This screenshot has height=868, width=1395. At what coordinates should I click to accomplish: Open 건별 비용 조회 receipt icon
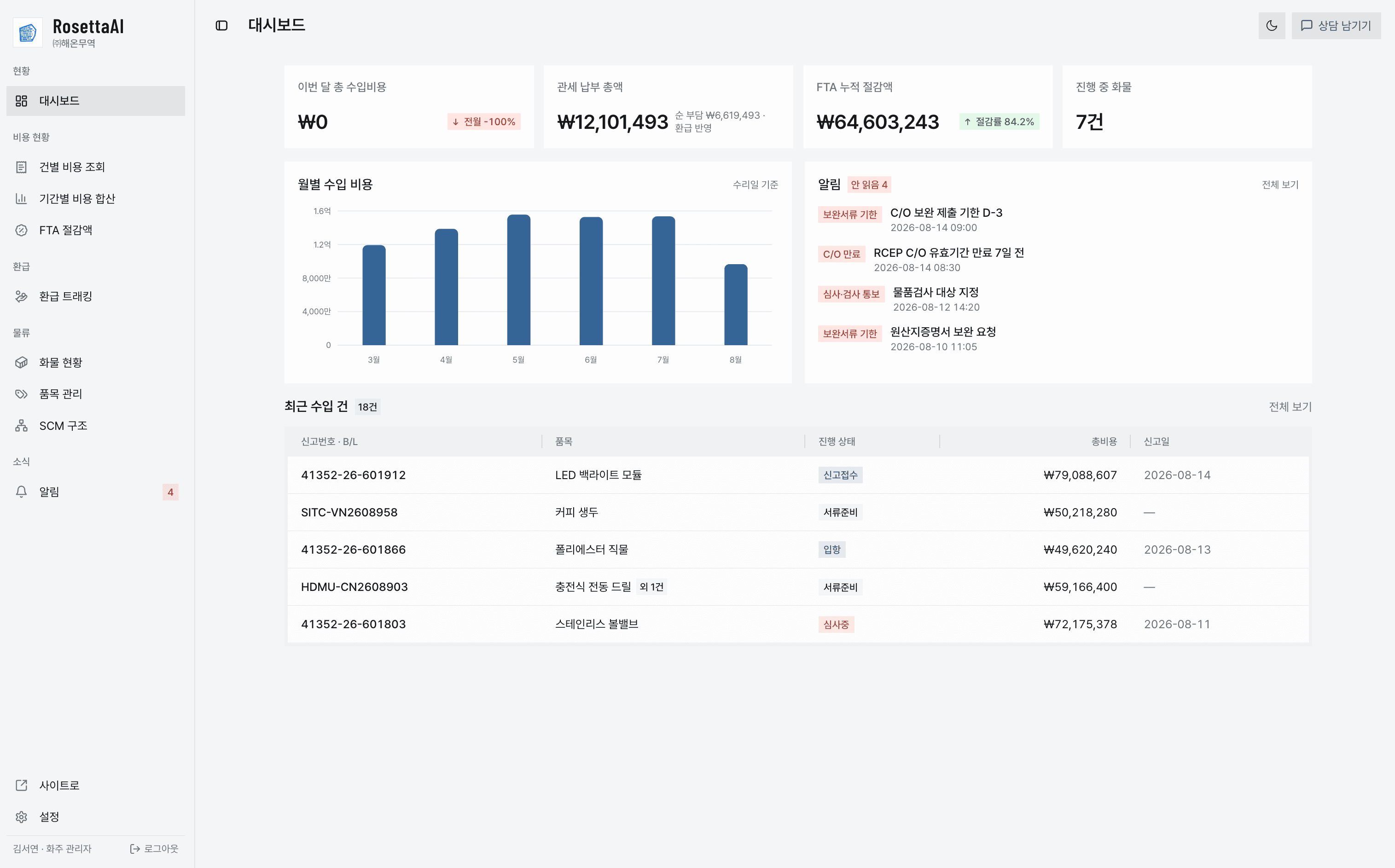pyautogui.click(x=21, y=167)
